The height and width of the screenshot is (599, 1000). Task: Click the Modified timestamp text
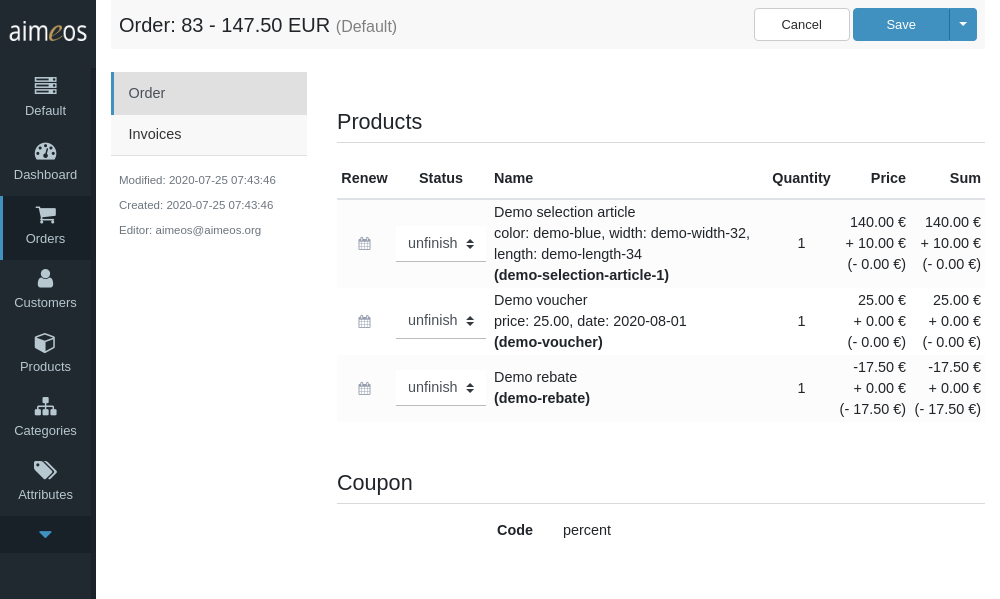197,180
